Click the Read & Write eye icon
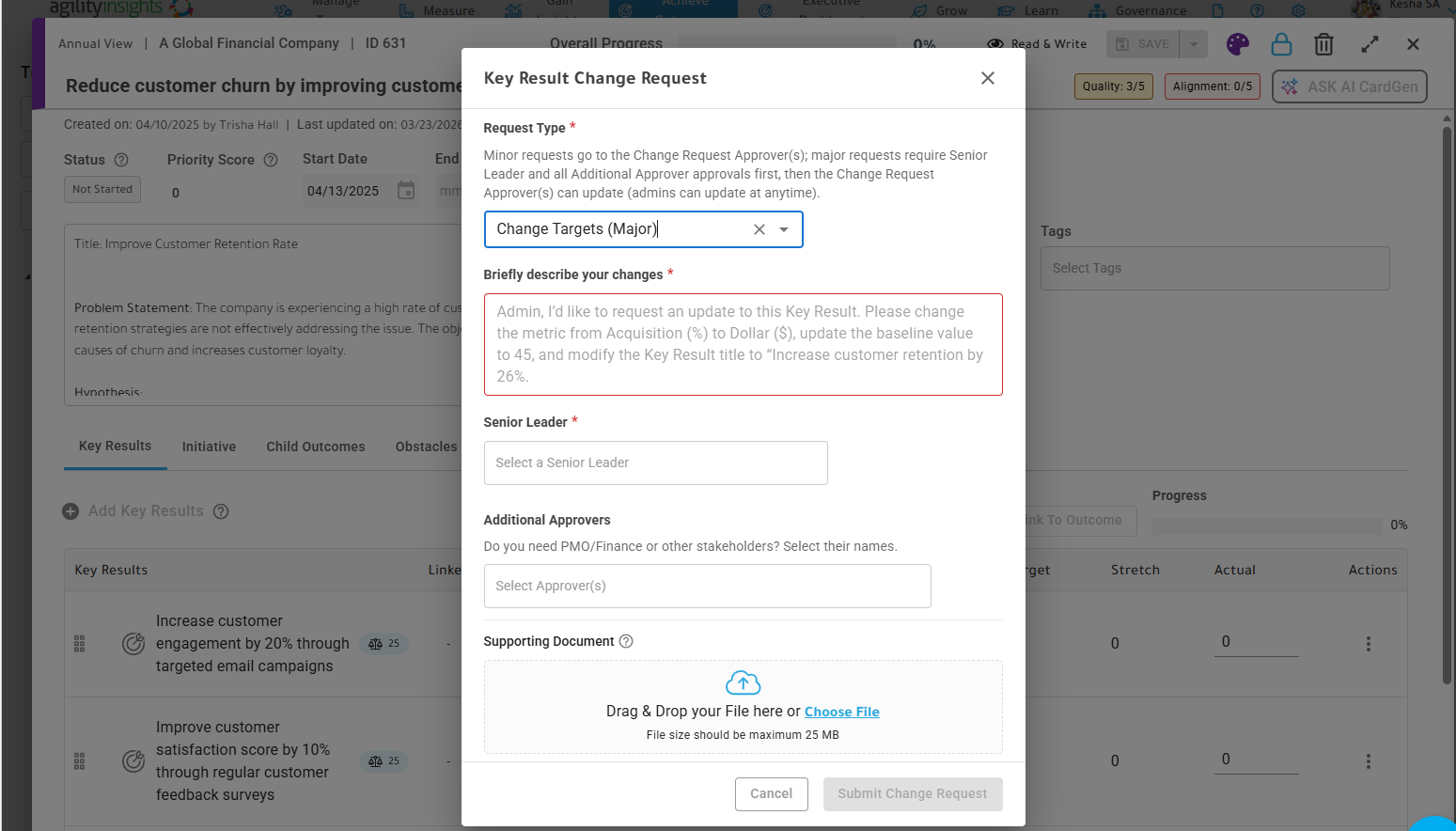 click(995, 44)
